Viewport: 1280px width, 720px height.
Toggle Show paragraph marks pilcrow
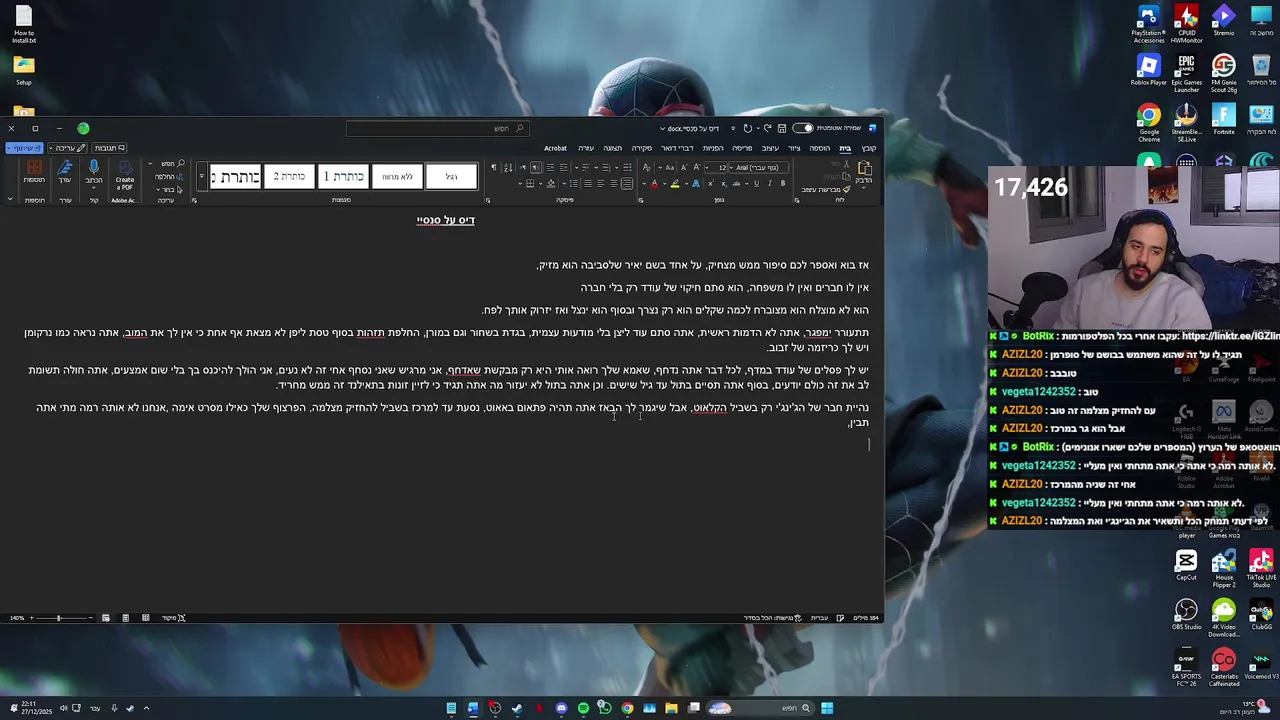coord(493,167)
